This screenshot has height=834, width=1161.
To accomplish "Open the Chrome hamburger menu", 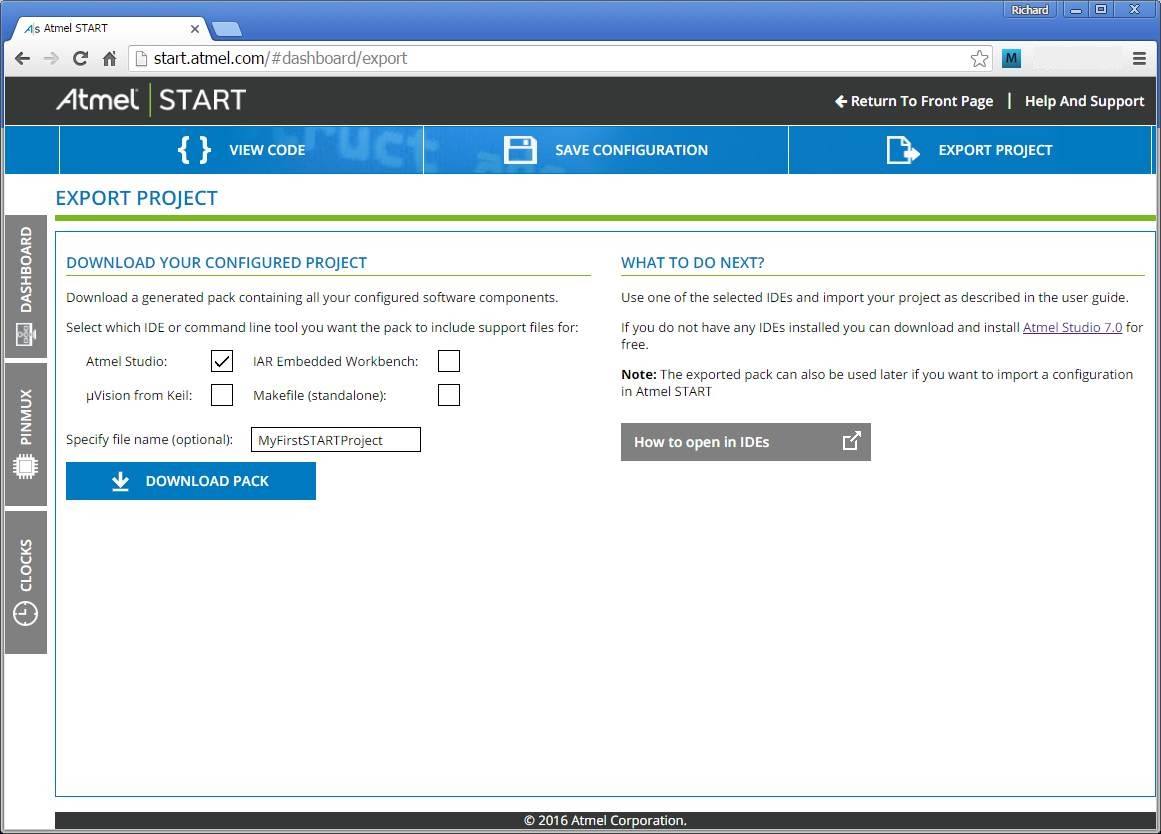I will click(1139, 58).
